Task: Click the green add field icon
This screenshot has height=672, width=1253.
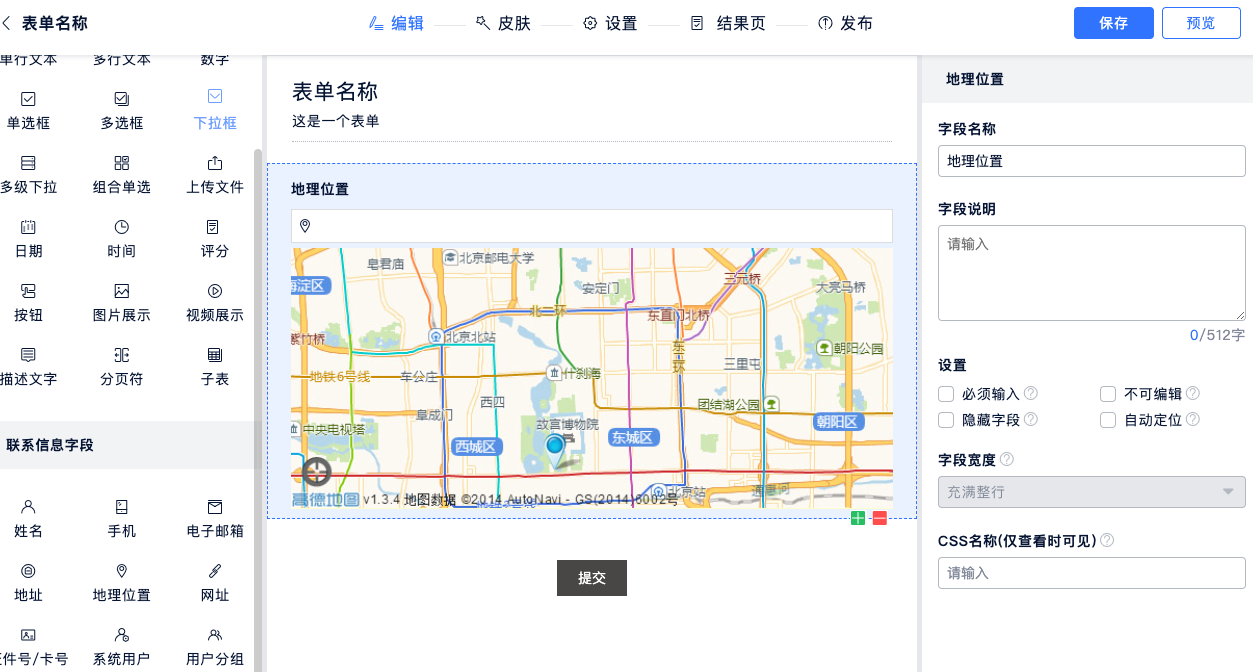Action: (858, 518)
